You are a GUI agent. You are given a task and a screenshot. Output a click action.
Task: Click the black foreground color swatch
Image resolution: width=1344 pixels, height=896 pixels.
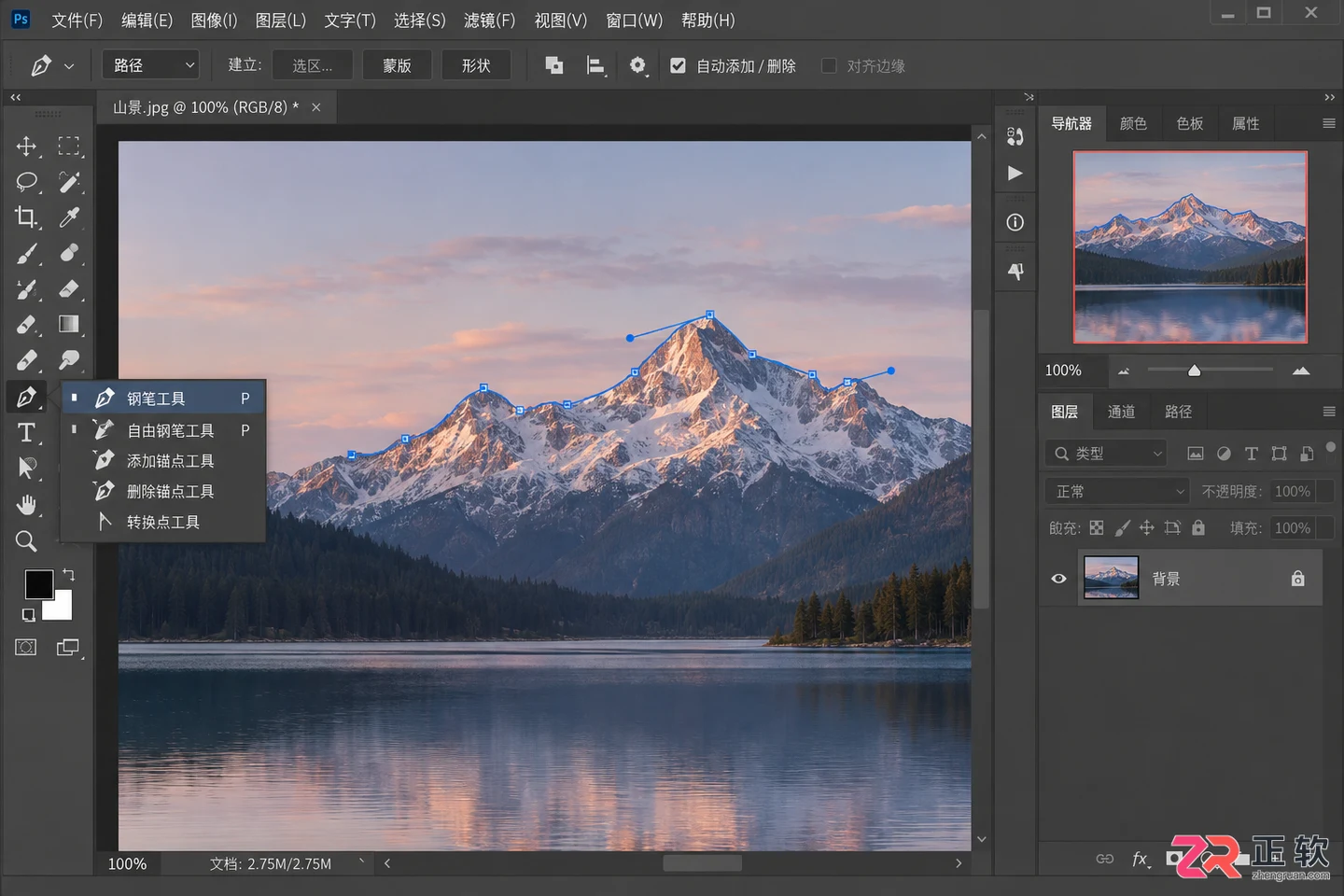(39, 584)
